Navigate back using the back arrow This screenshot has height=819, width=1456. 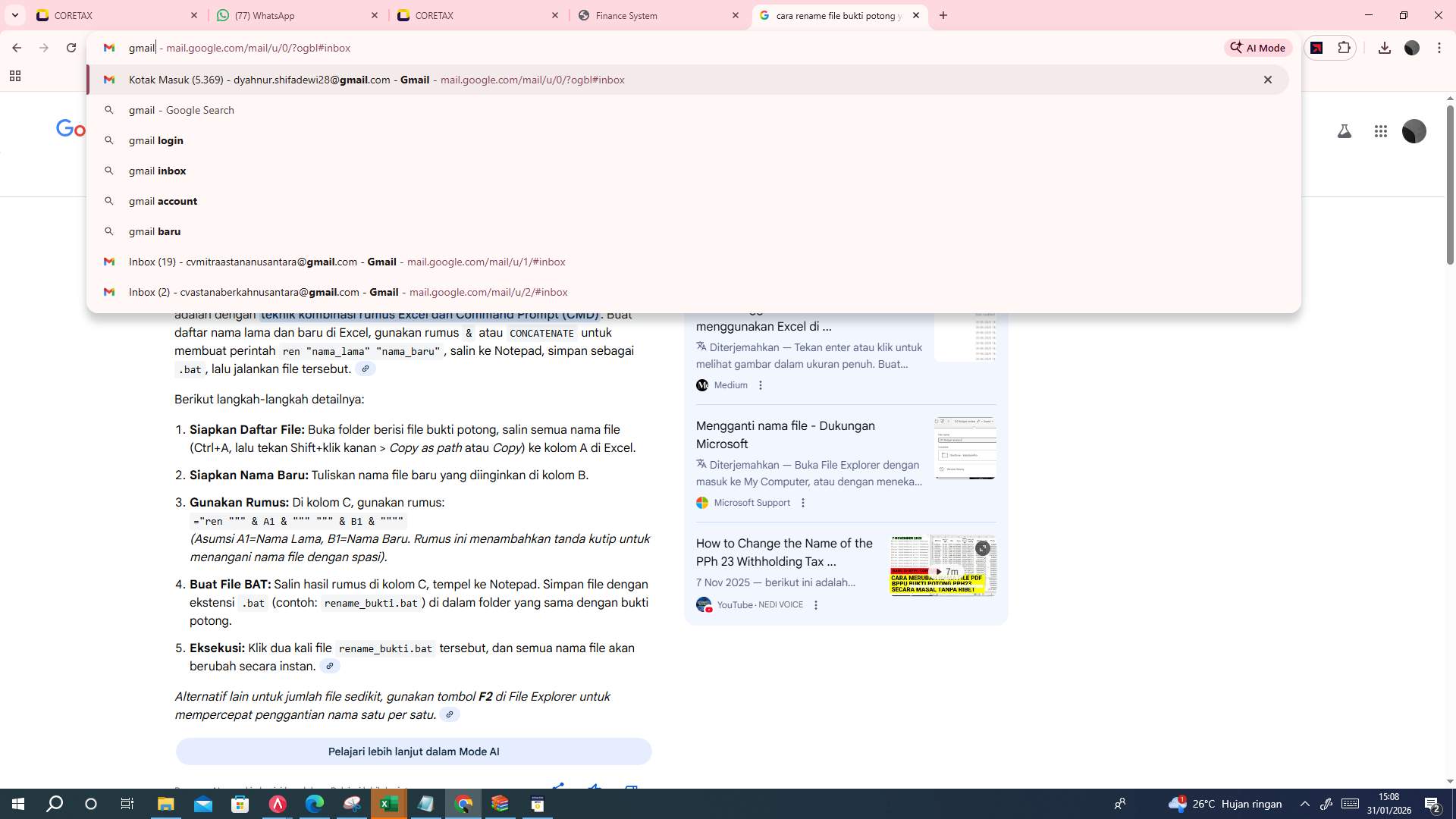tap(17, 47)
